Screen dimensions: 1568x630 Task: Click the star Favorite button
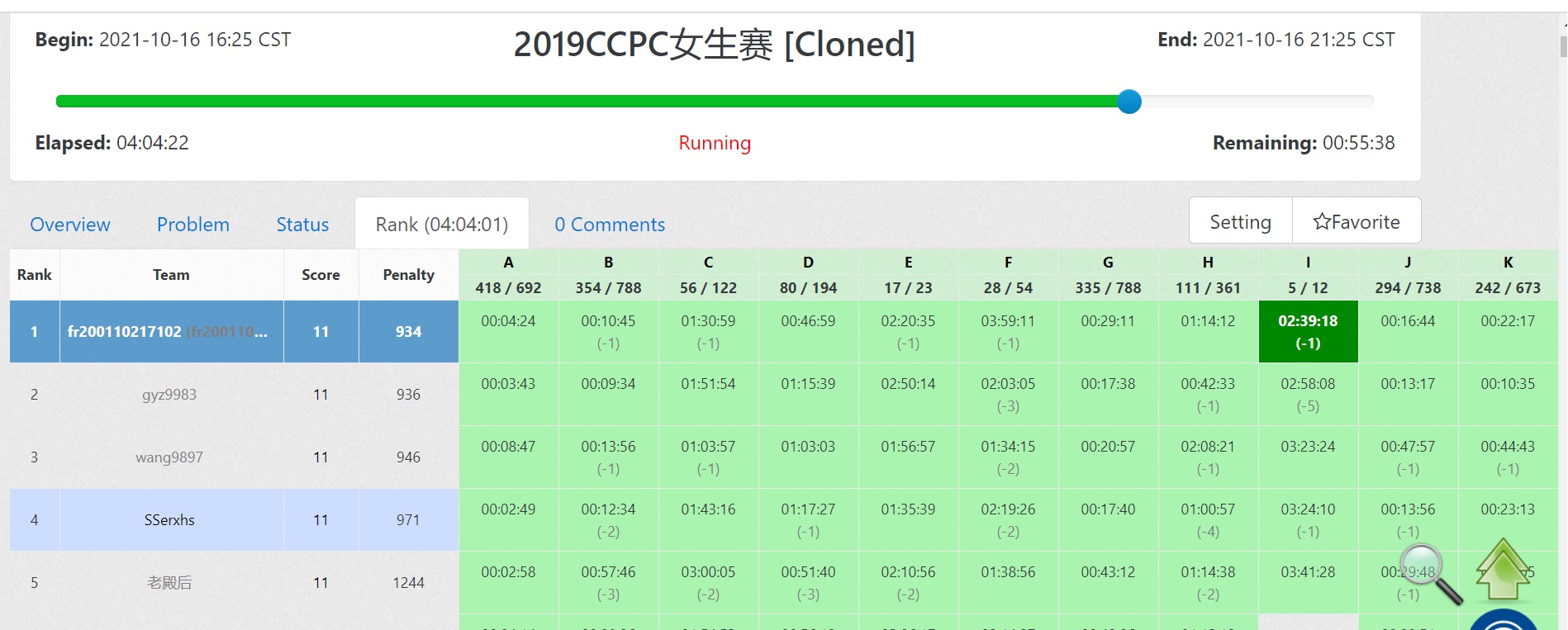[x=1356, y=221]
